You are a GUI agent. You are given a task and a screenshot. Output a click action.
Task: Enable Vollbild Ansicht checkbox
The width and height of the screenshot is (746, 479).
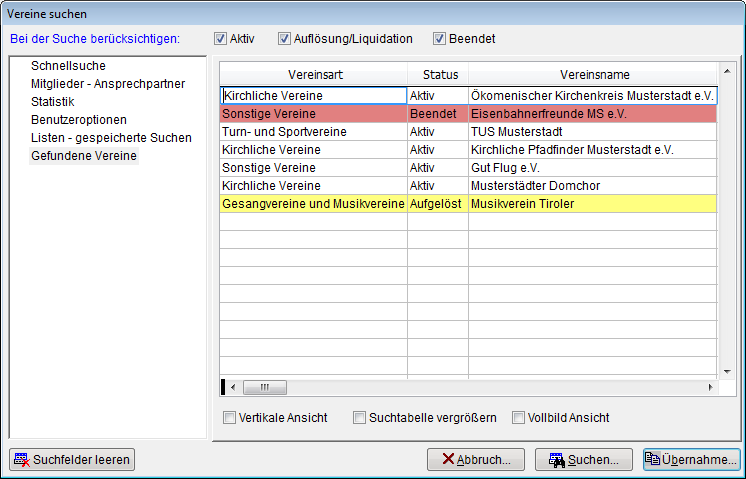[518, 418]
